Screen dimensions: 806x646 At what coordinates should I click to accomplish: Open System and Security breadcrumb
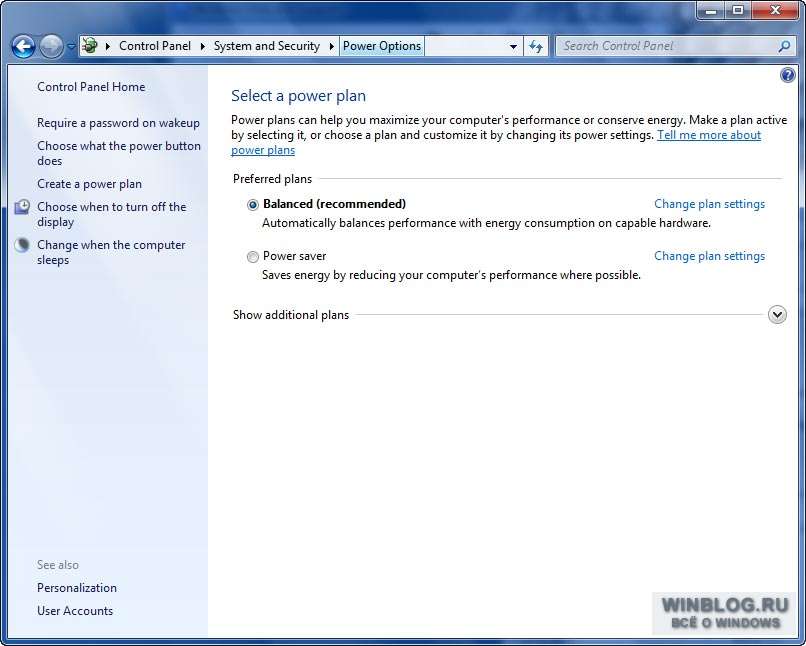(267, 46)
